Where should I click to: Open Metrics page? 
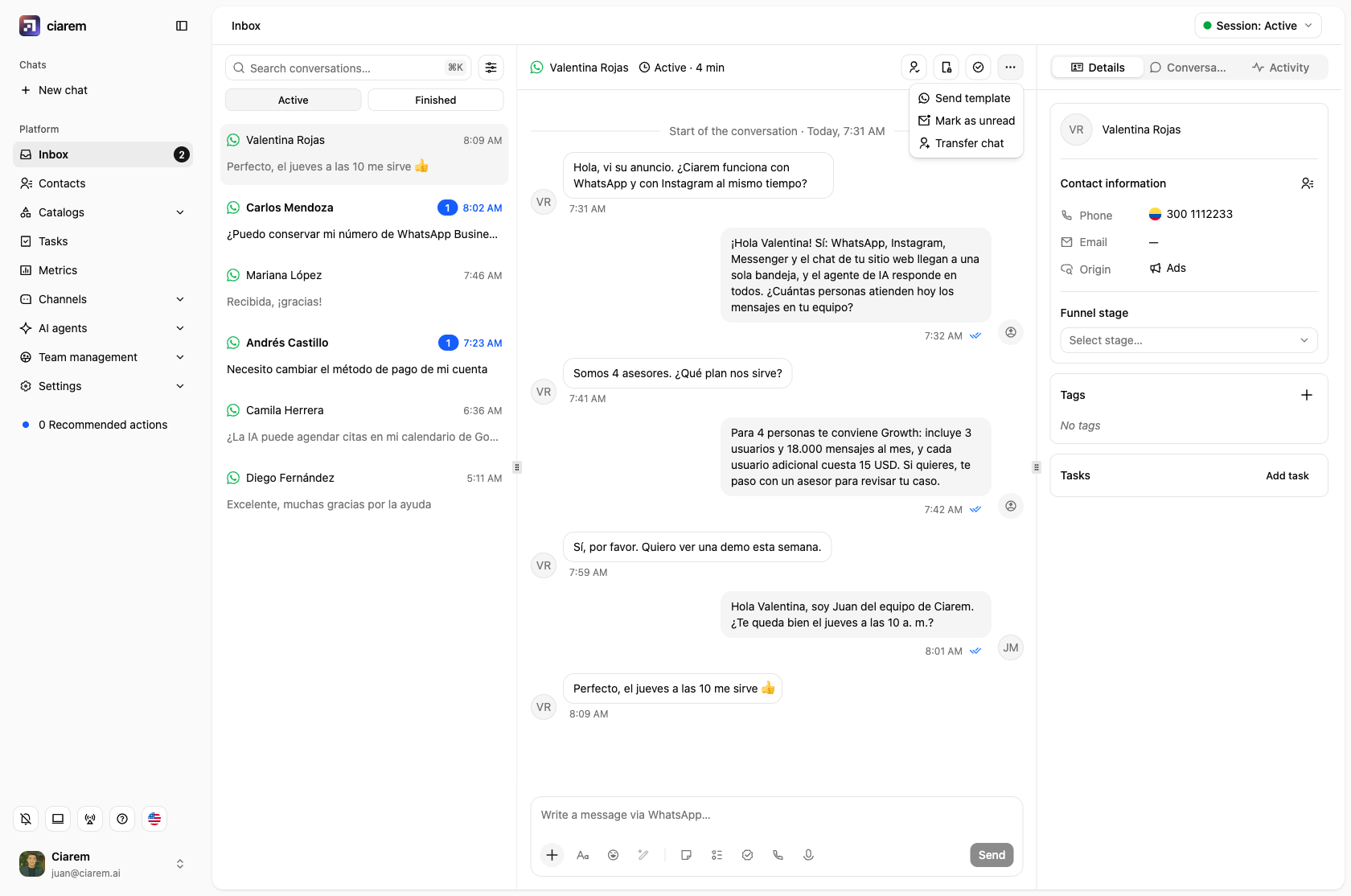tap(103, 270)
